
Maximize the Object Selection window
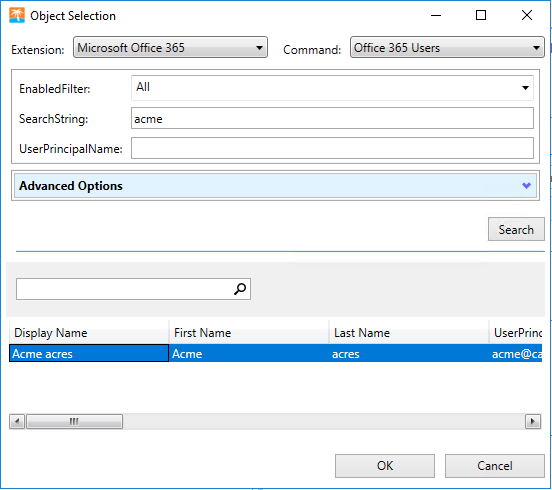[x=481, y=15]
